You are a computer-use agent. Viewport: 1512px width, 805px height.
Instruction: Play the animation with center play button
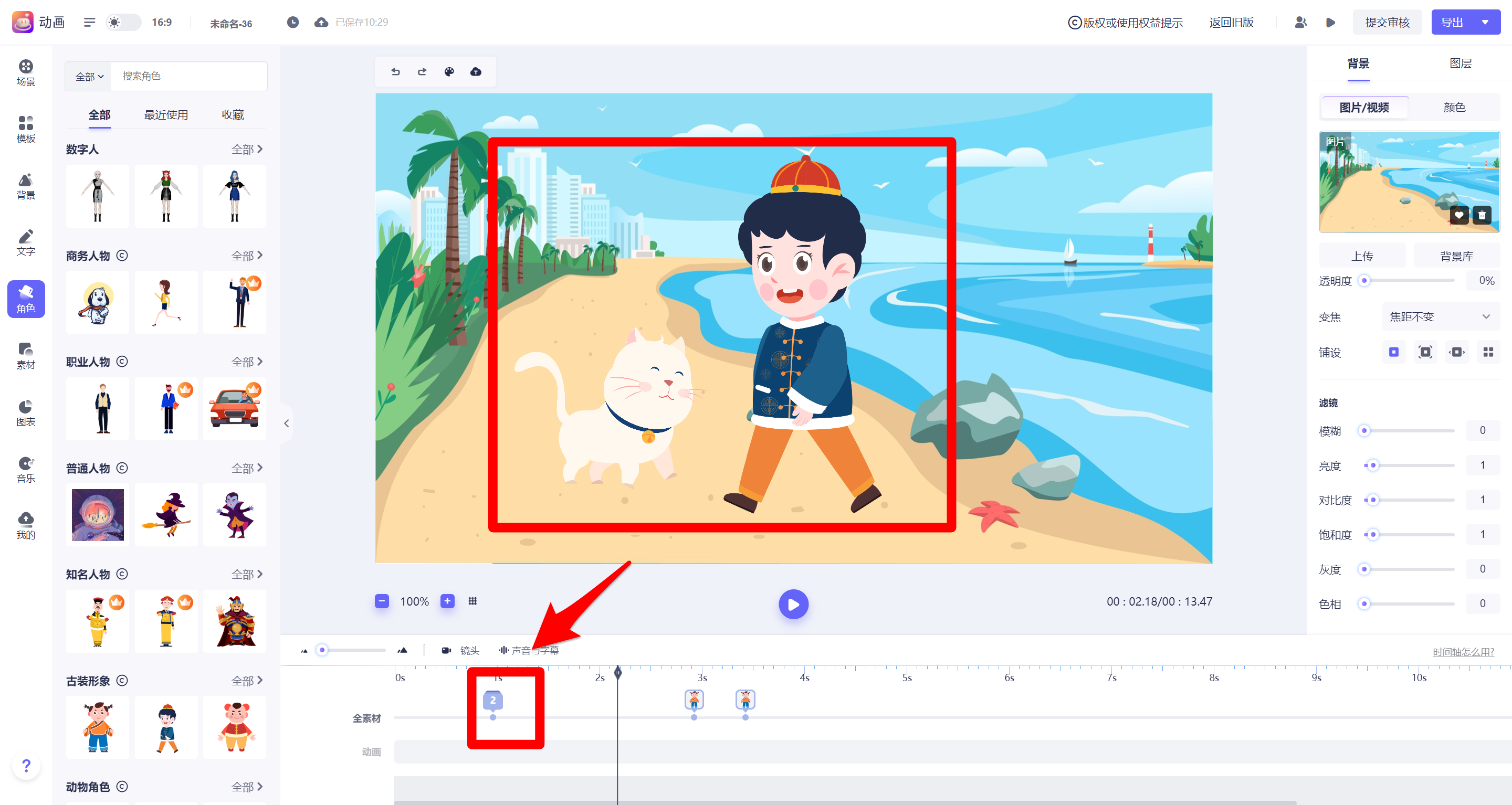(x=794, y=603)
